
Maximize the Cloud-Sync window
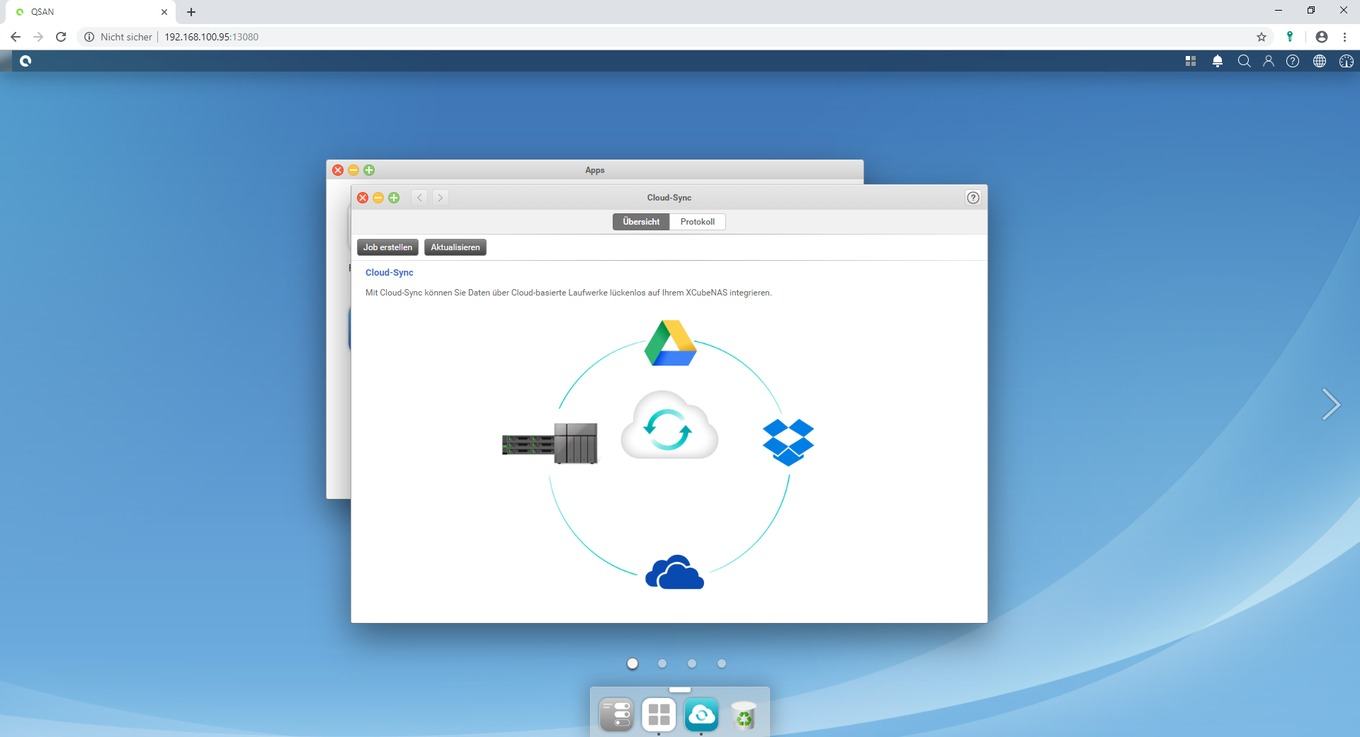[394, 197]
